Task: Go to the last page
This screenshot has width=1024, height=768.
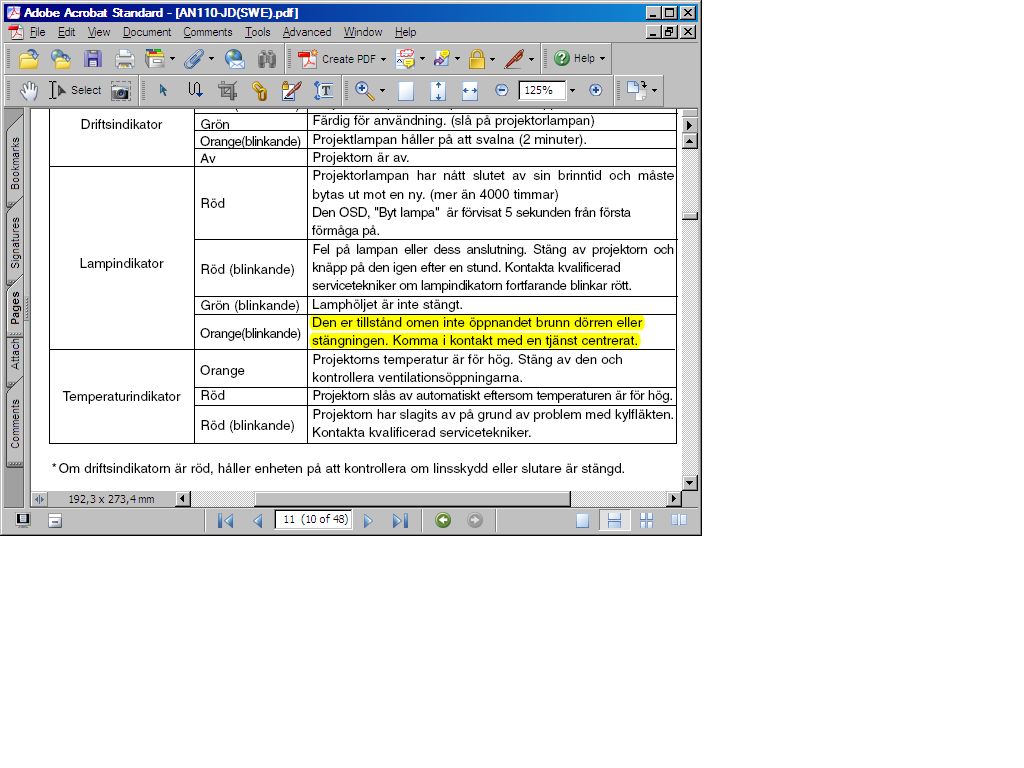Action: pyautogui.click(x=400, y=520)
